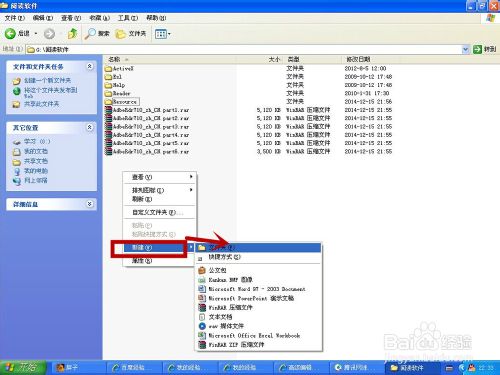Choose 属性(R) in context menu
The height and width of the screenshot is (375, 500).
pyautogui.click(x=159, y=261)
